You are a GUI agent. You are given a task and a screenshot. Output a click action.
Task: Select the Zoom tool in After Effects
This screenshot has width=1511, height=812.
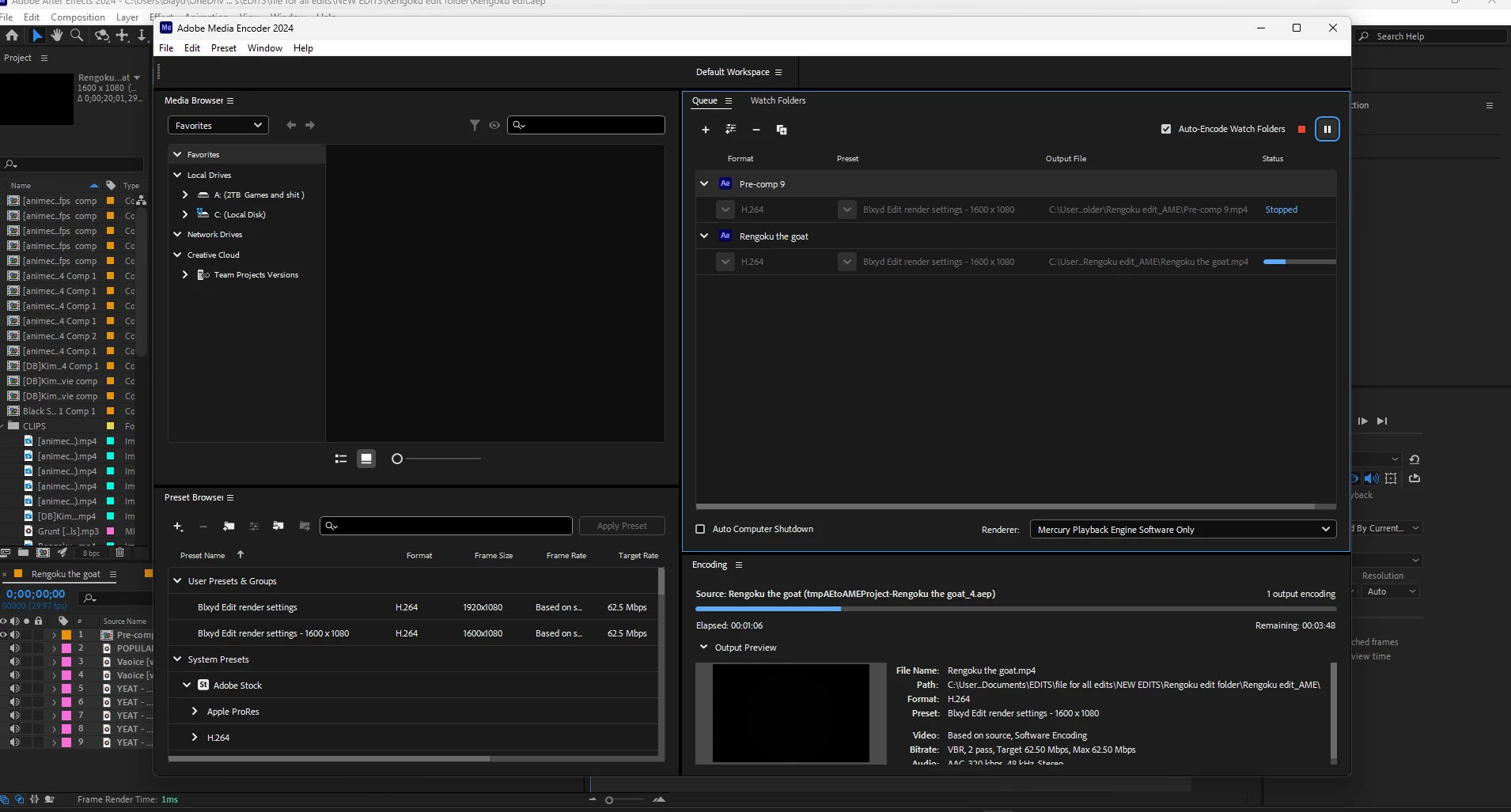(x=77, y=36)
